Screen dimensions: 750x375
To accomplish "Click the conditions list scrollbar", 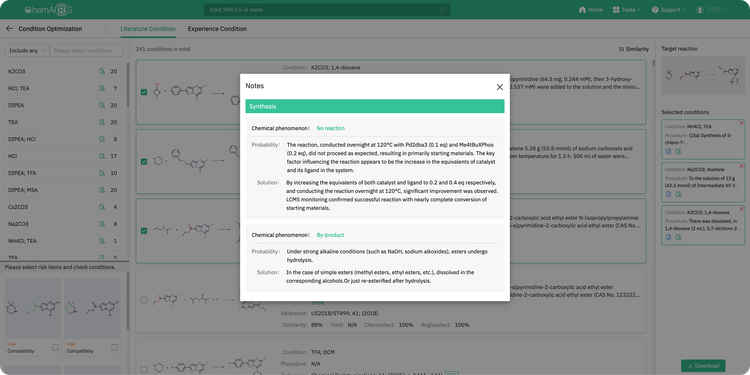I will click(128, 86).
